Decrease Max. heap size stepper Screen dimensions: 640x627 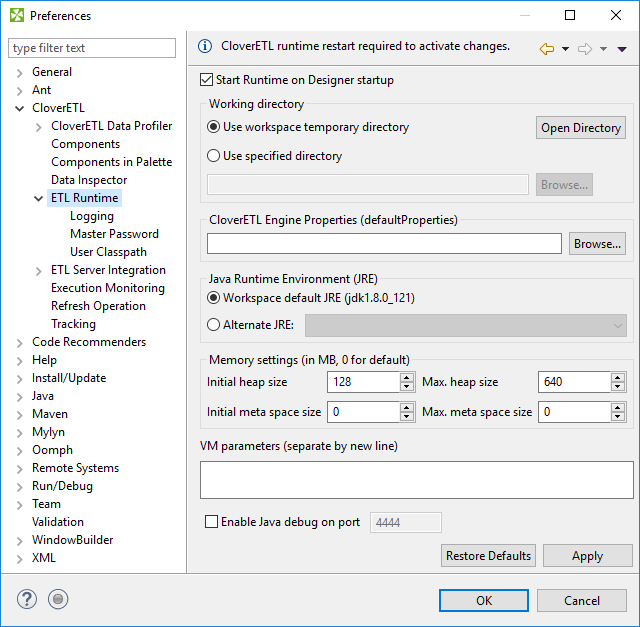coord(618,387)
